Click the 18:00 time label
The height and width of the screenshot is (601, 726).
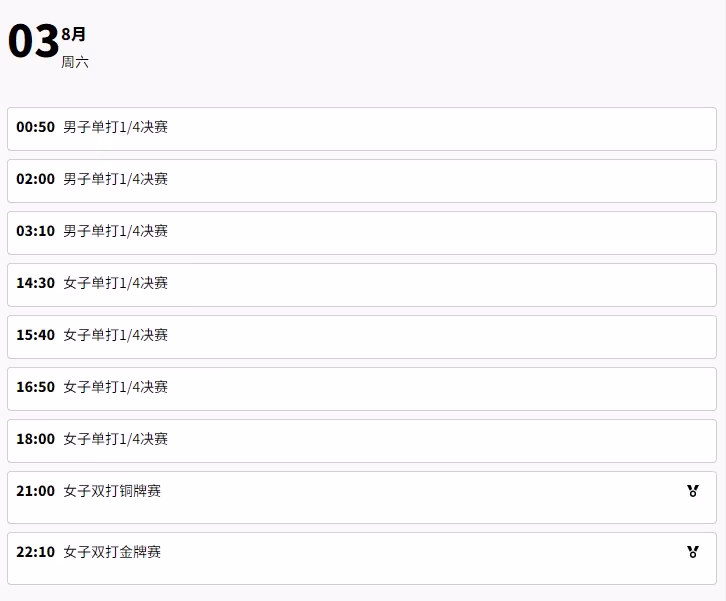click(36, 439)
